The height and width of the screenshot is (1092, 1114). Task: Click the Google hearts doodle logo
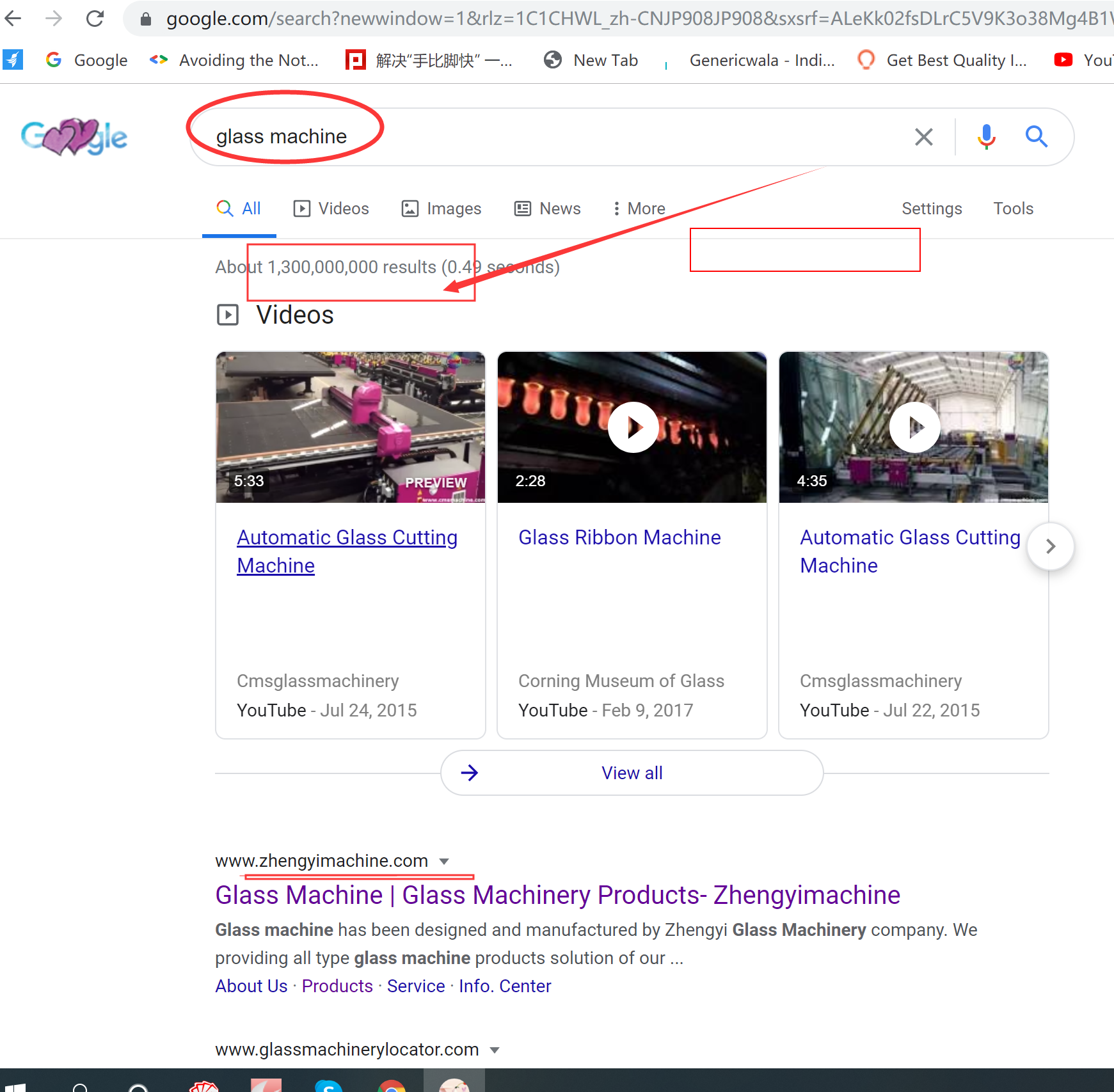[x=74, y=136]
